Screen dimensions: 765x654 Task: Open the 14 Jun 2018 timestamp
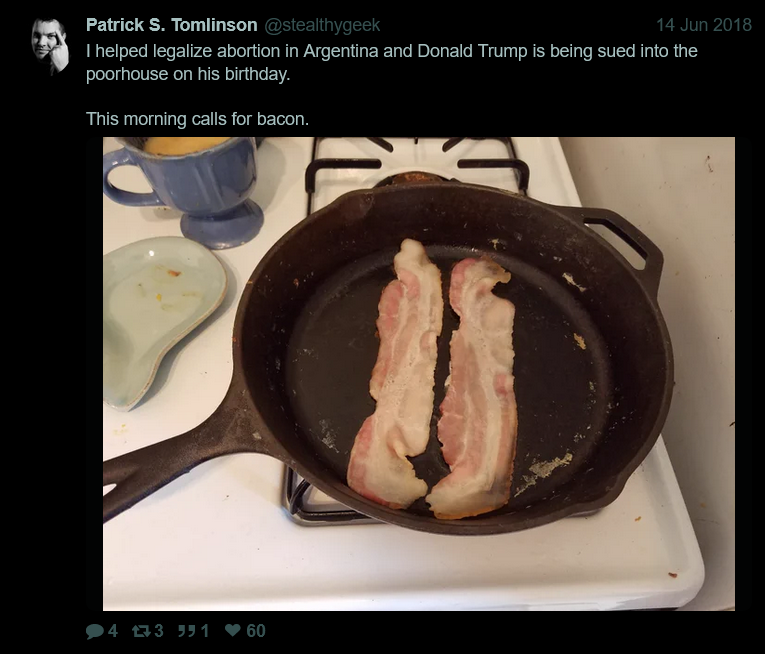coord(704,25)
